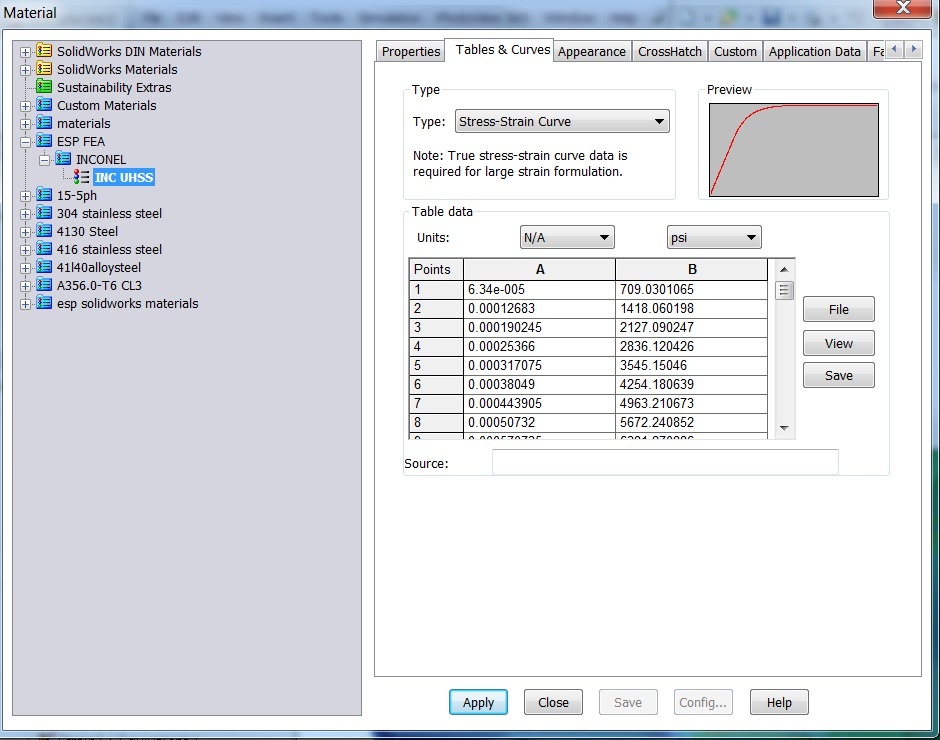The image size is (940, 740).
Task: Expand SolidWorks DIN Materials tree node
Action: click(x=25, y=52)
